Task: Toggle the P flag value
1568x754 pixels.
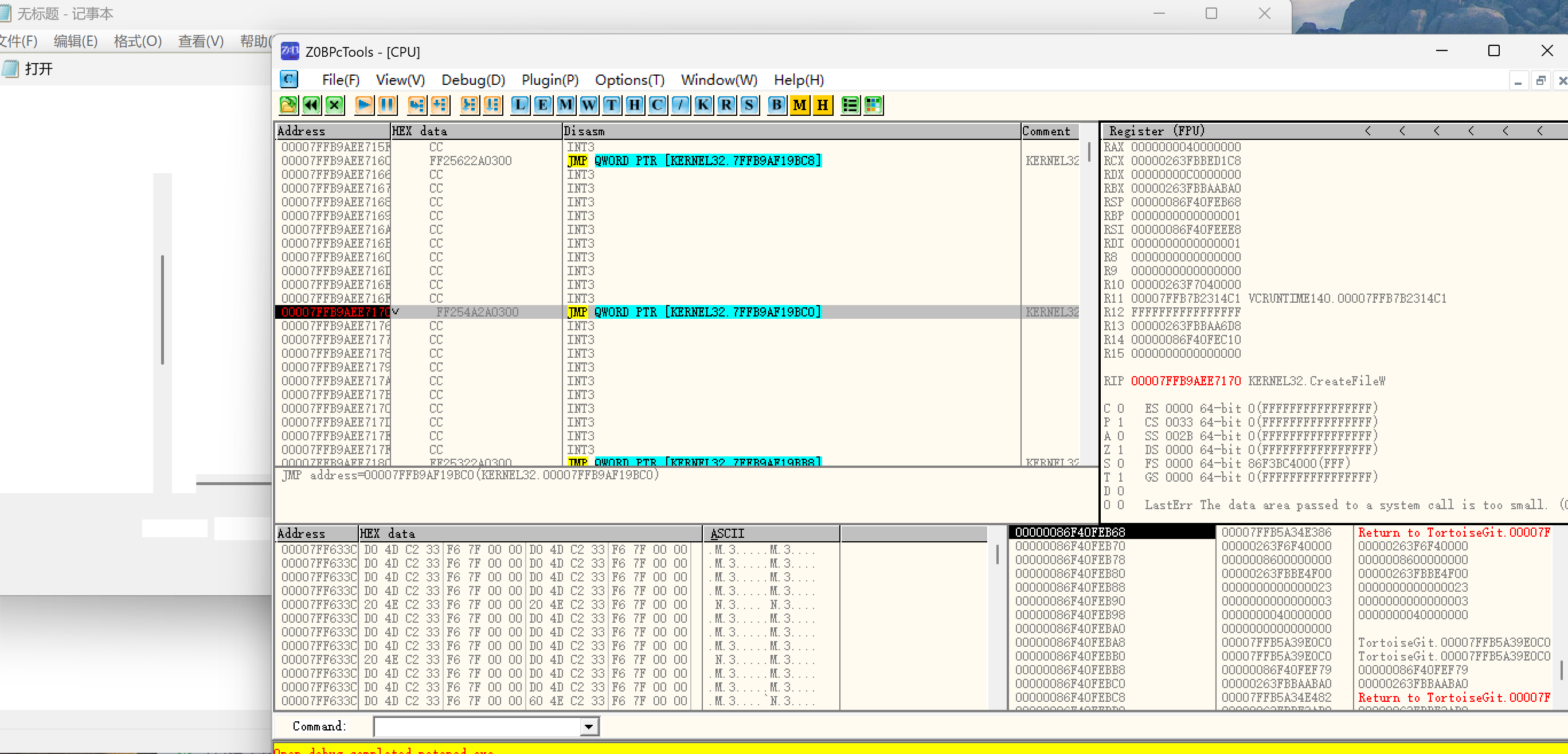Action: [x=1120, y=423]
